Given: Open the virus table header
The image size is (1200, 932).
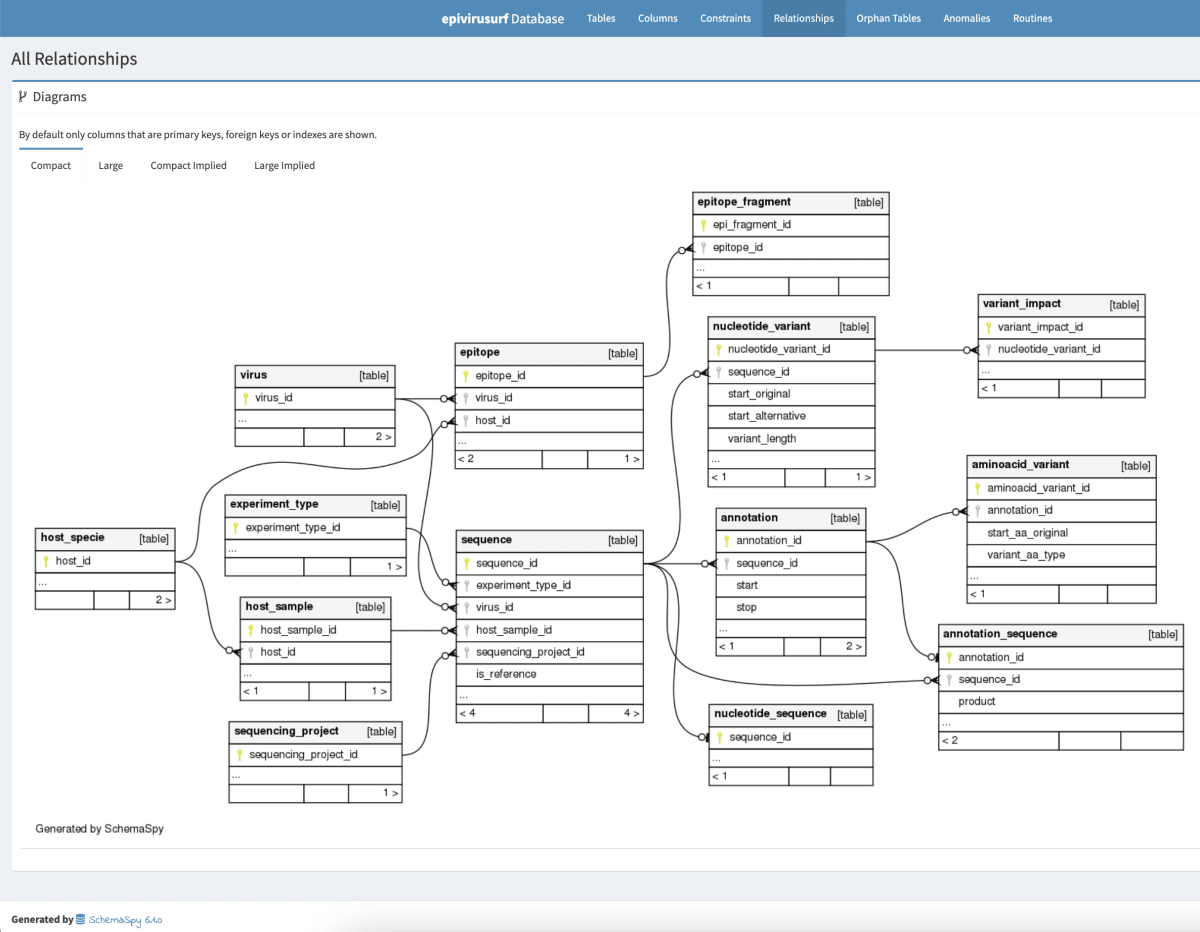Looking at the screenshot, I should (x=315, y=376).
